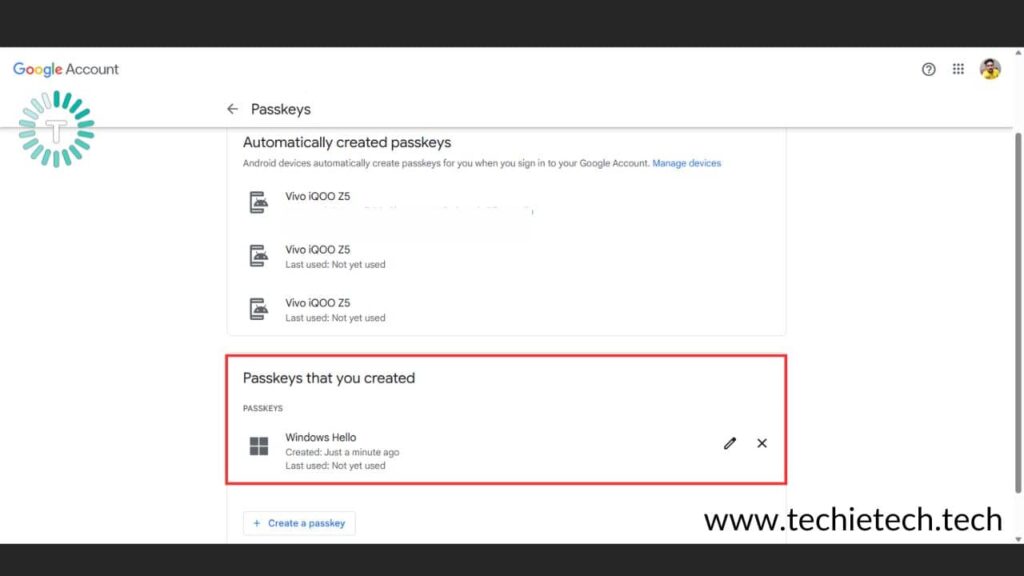This screenshot has width=1024, height=576.
Task: Click the phone icon for the first Vivo iQOO Z5
Action: pyautogui.click(x=258, y=200)
